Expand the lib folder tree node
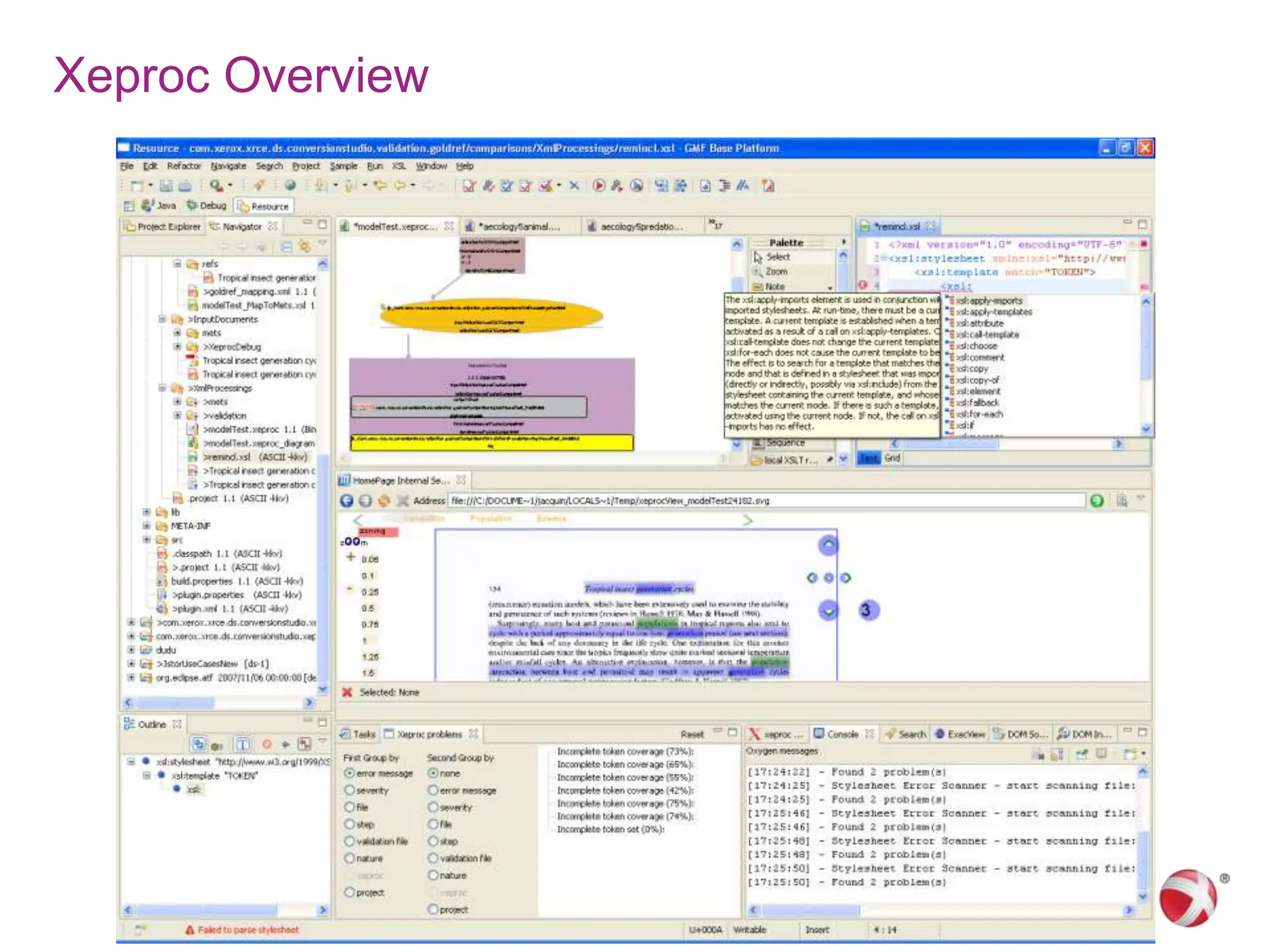This screenshot has height=952, width=1270. [146, 512]
